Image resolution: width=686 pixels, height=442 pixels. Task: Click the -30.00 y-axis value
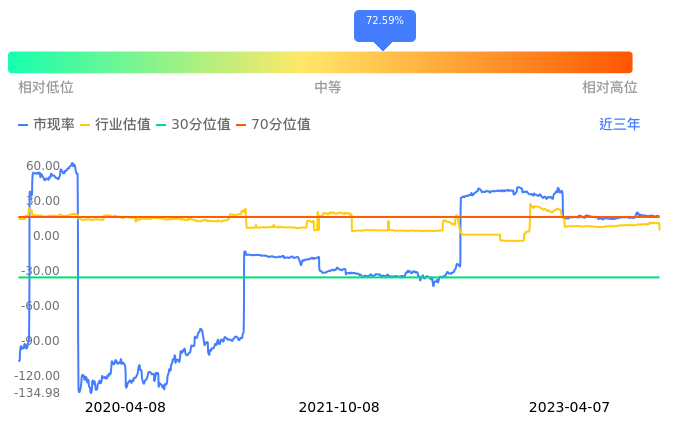click(42, 271)
